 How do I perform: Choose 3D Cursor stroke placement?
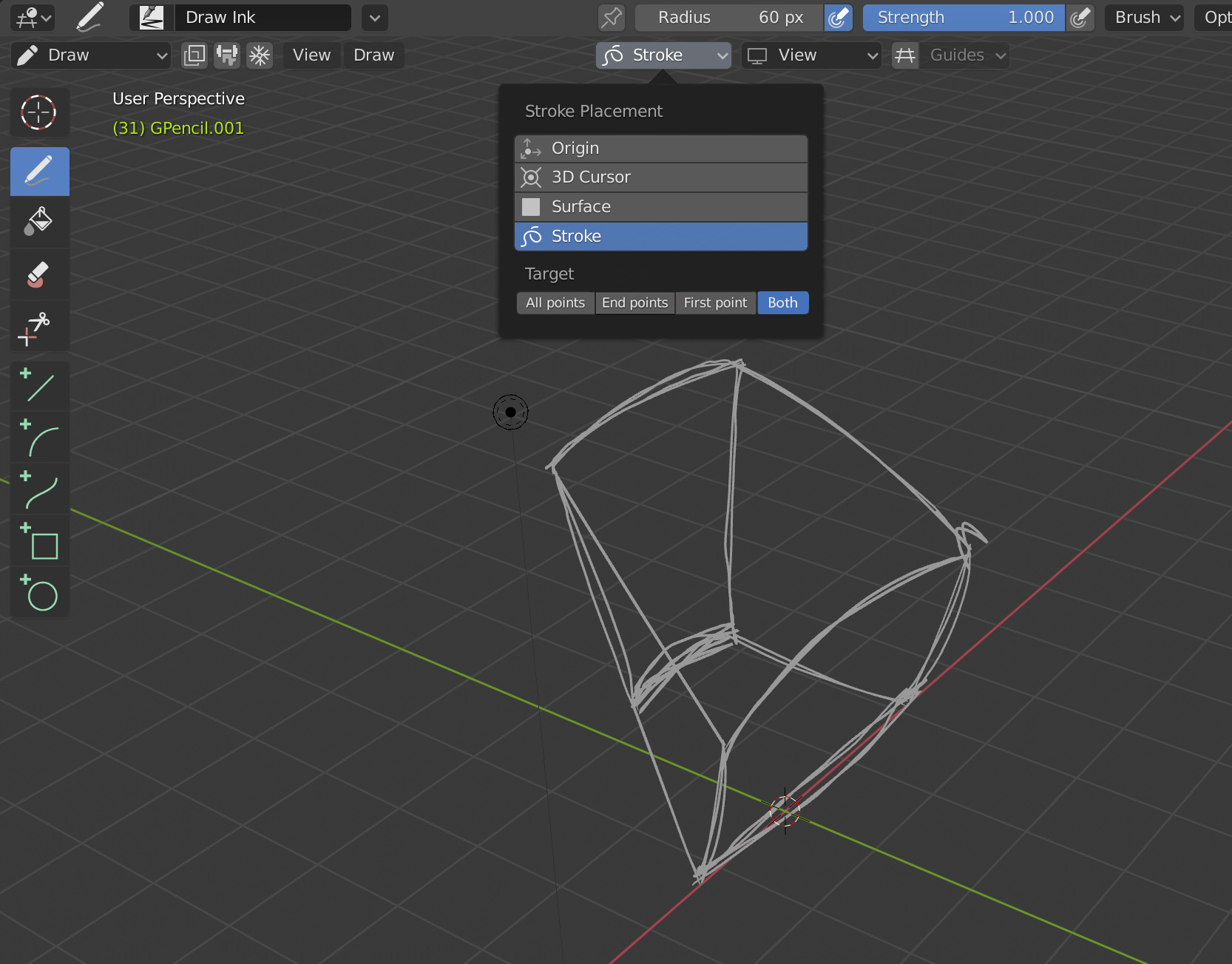click(x=661, y=177)
